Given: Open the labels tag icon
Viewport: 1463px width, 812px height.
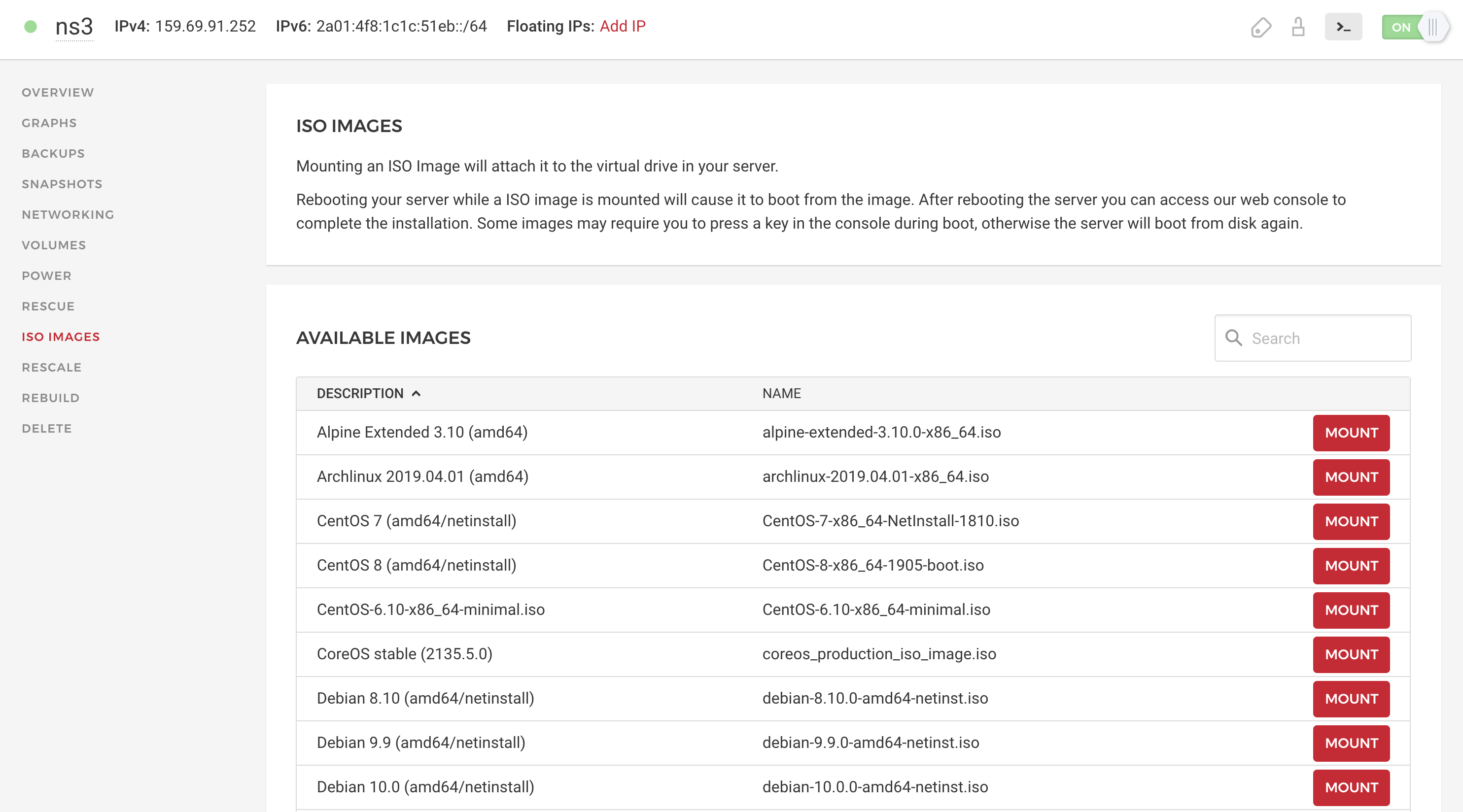Looking at the screenshot, I should click(1260, 27).
